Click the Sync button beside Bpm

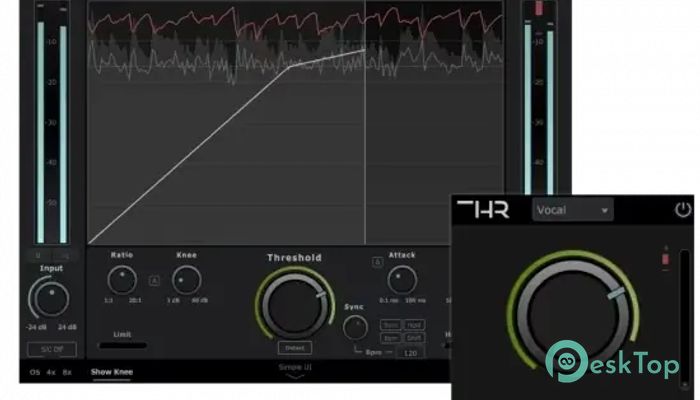pyautogui.click(x=390, y=325)
